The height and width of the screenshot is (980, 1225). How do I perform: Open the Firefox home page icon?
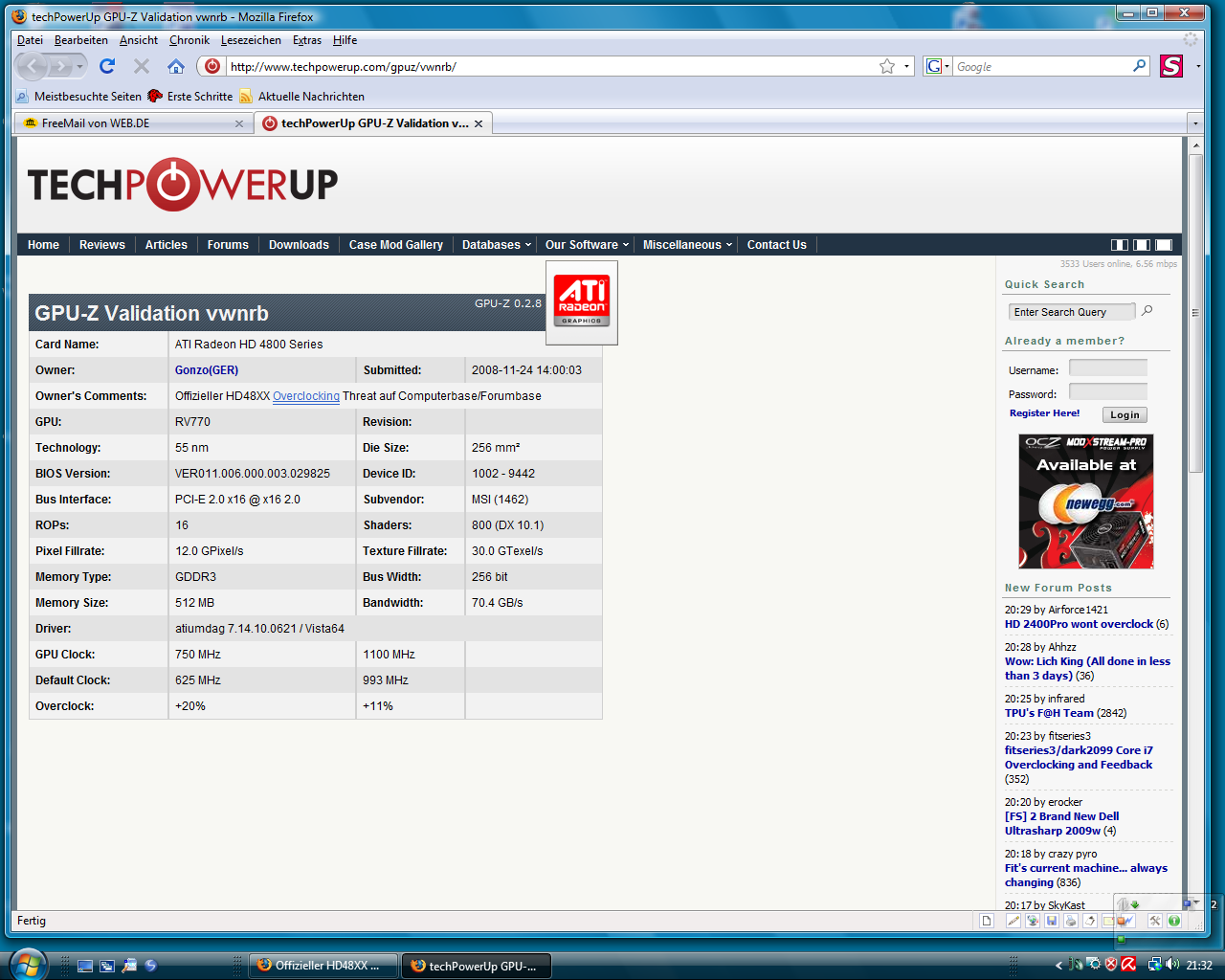(176, 66)
